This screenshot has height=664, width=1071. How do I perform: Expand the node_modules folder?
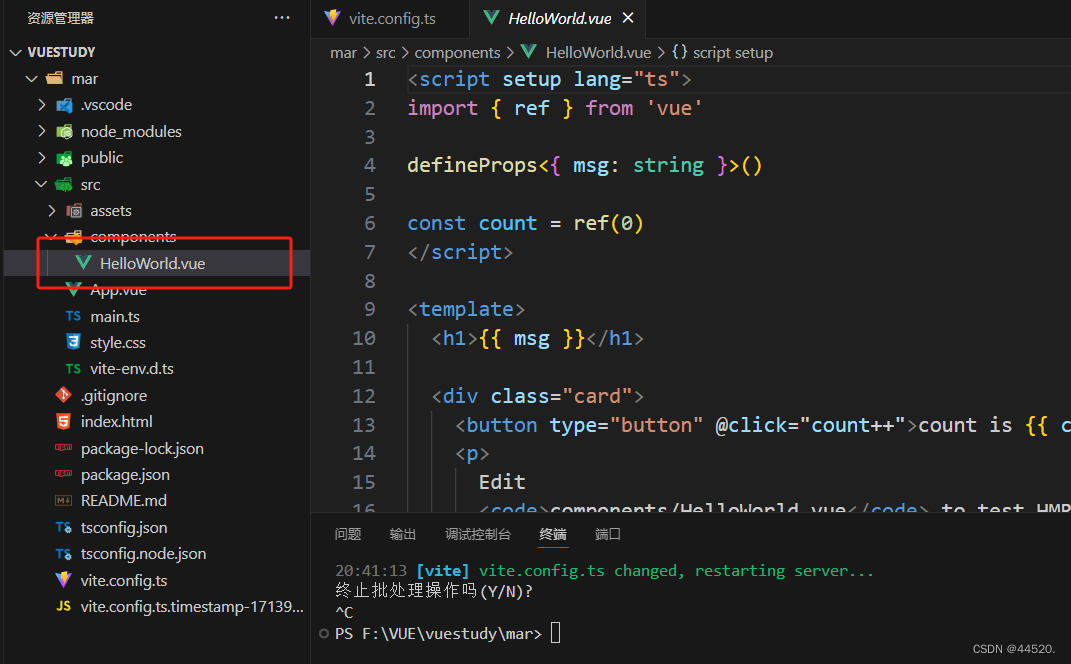40,131
